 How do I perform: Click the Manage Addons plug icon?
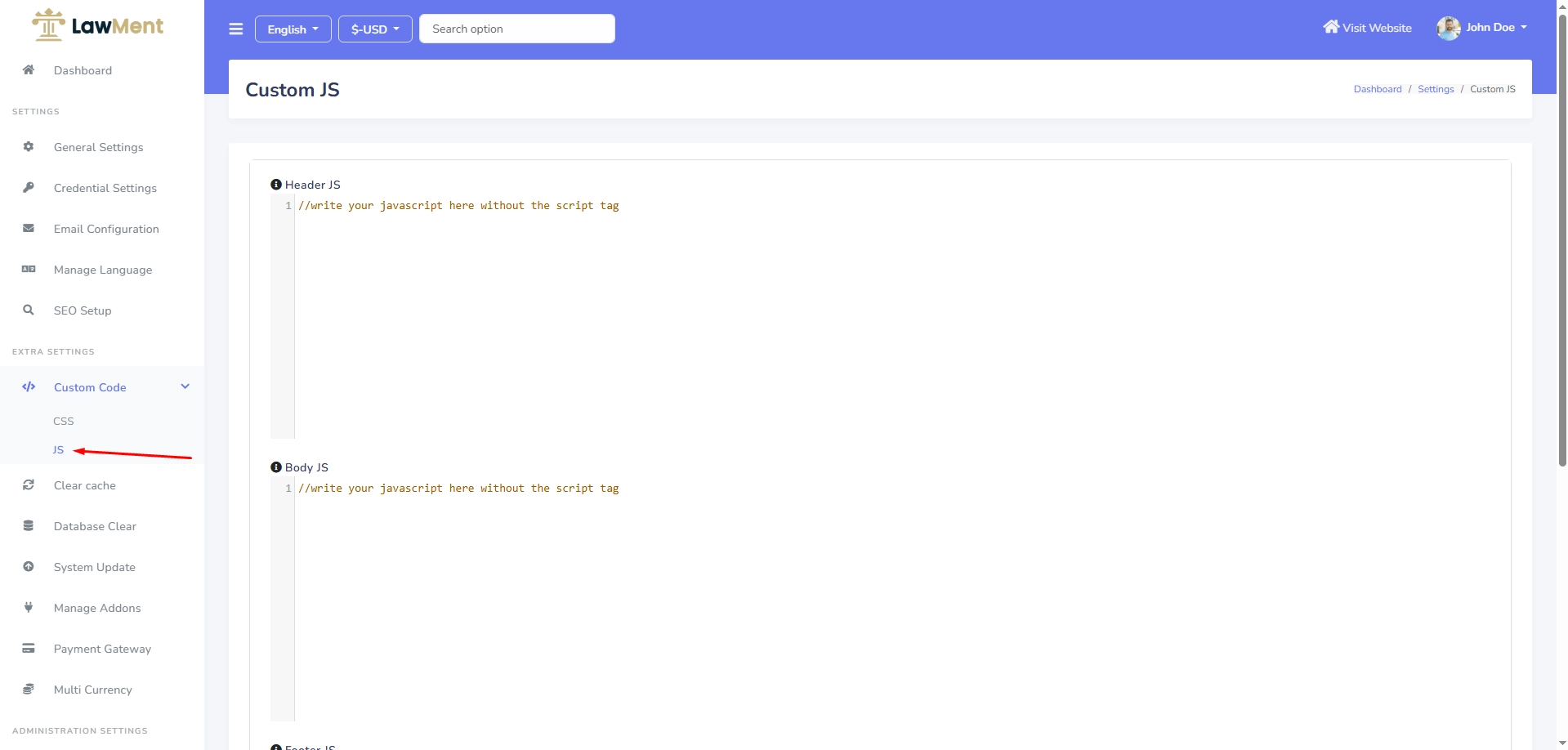click(29, 608)
